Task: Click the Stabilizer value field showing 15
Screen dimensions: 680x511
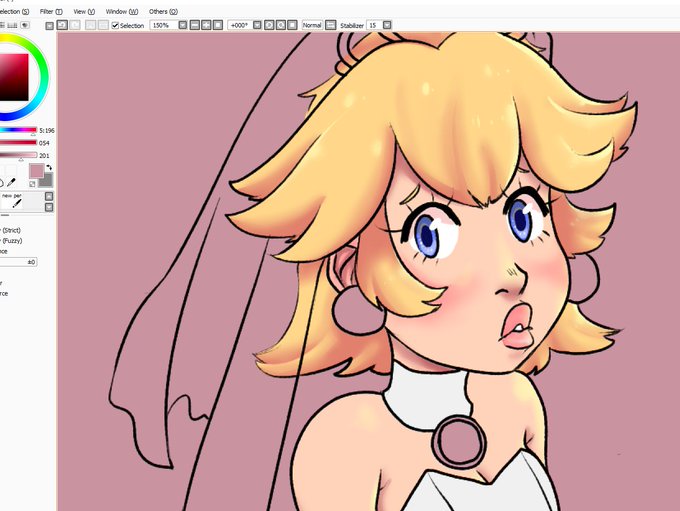Action: pyautogui.click(x=374, y=25)
